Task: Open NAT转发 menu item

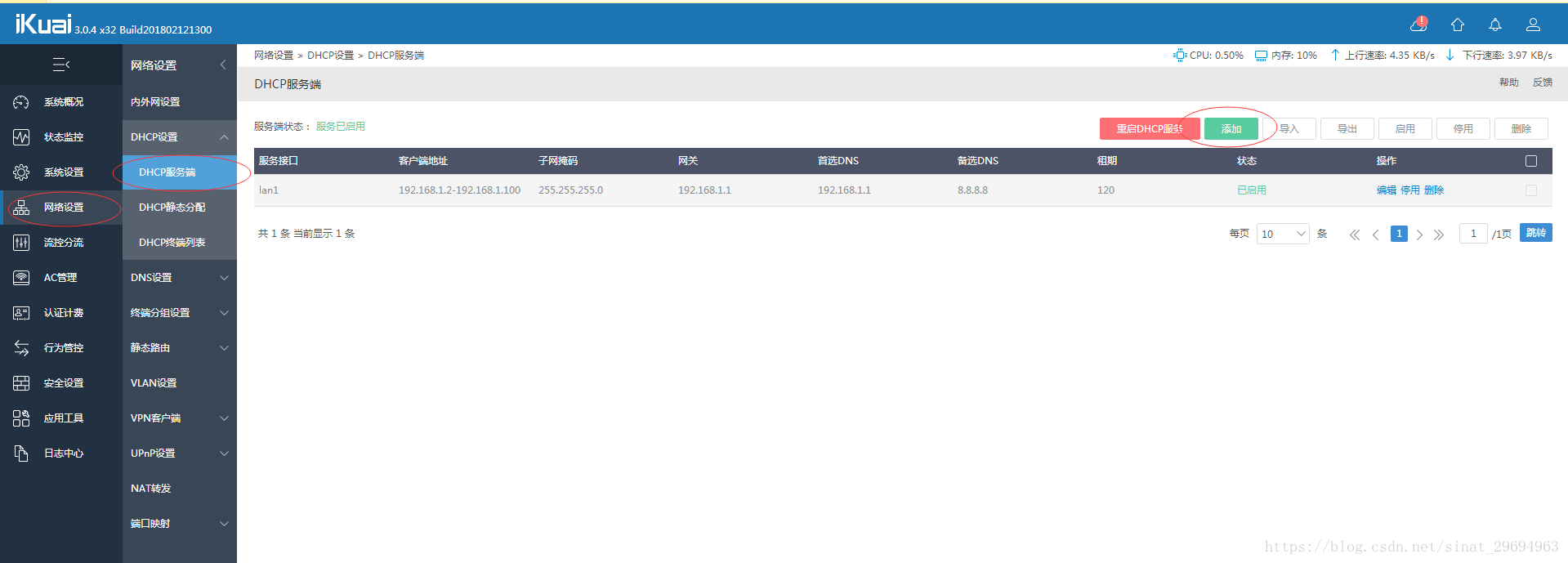Action: click(180, 489)
